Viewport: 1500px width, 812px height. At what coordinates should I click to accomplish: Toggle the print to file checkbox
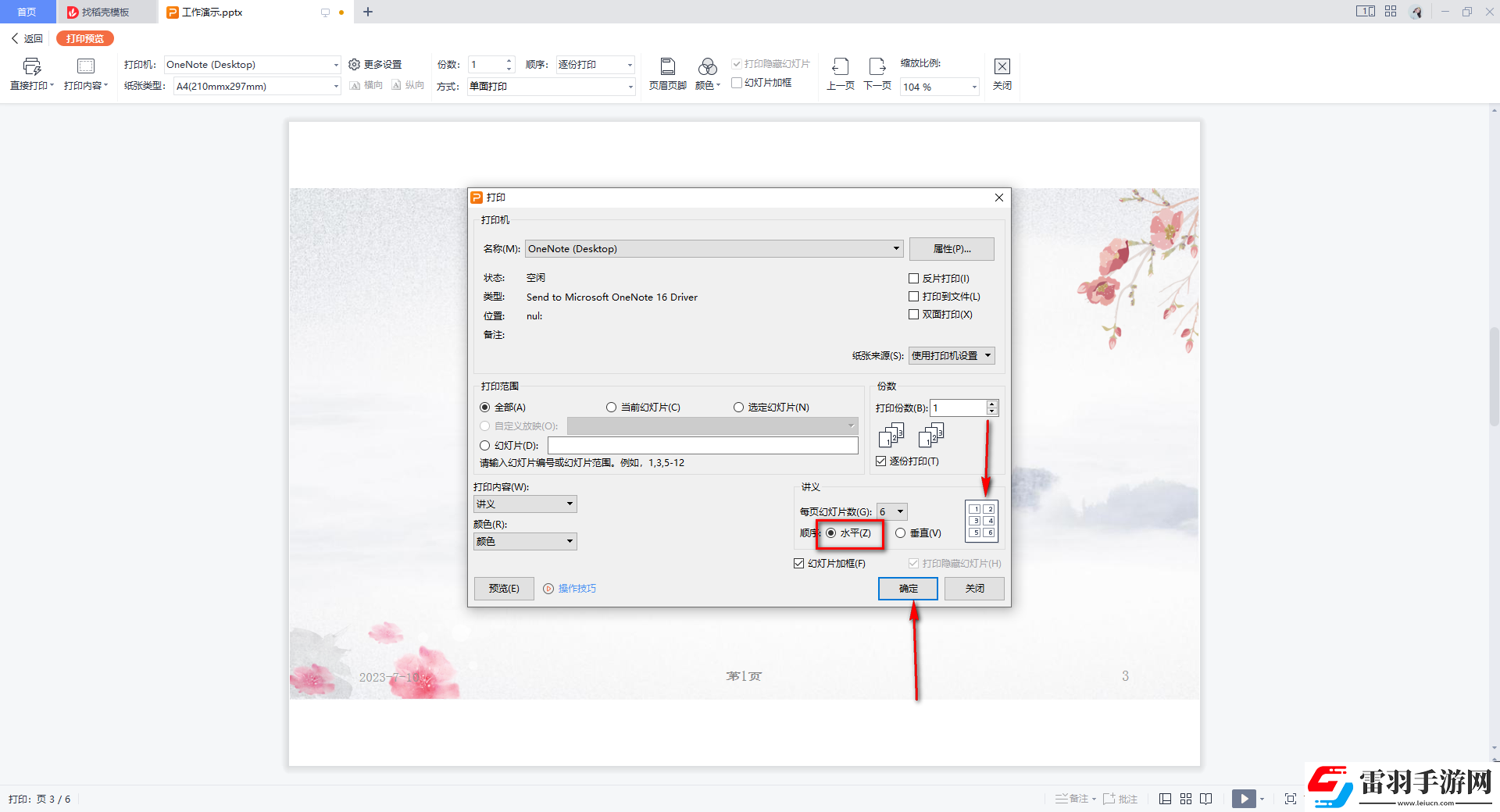click(913, 297)
